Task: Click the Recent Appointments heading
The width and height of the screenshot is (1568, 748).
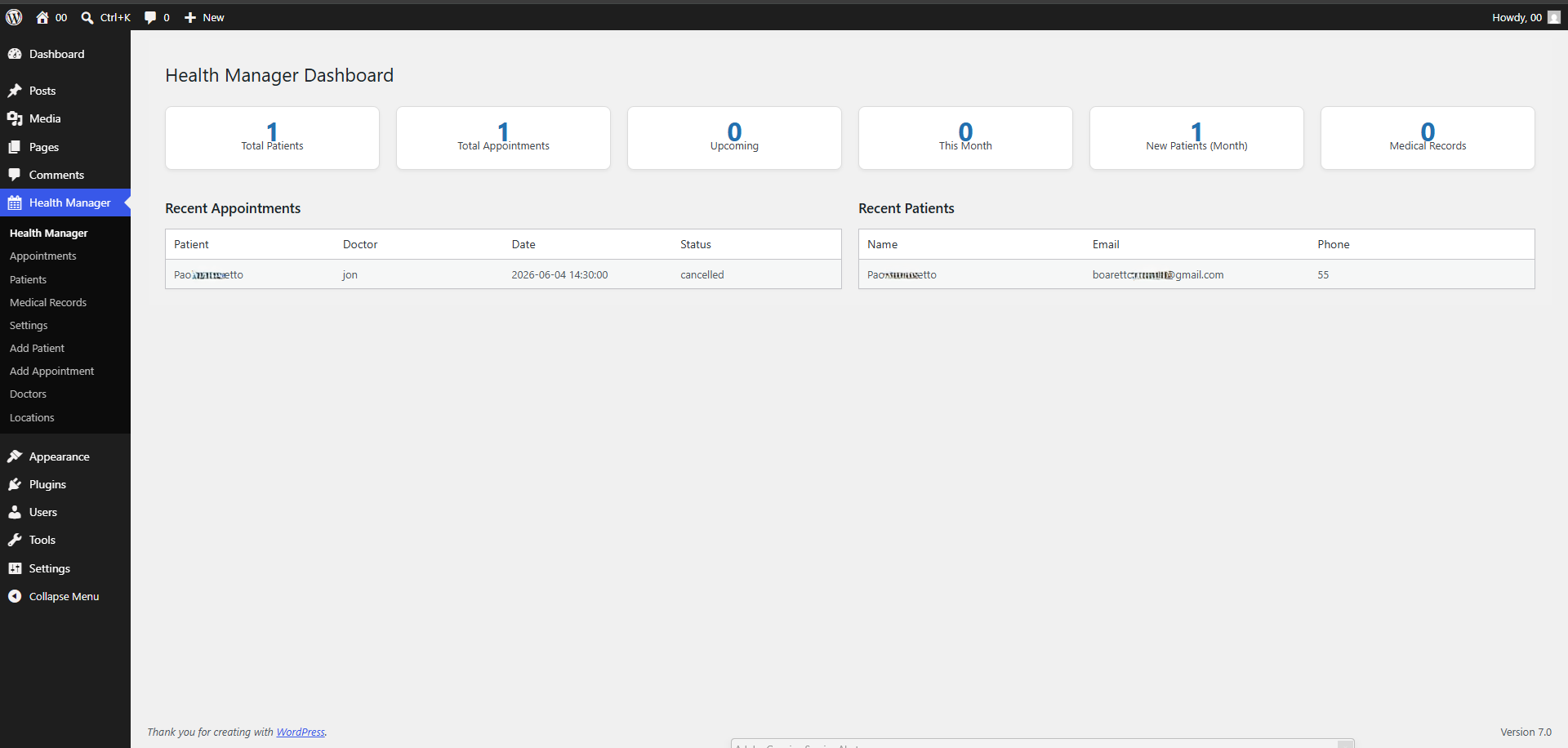Action: point(233,208)
